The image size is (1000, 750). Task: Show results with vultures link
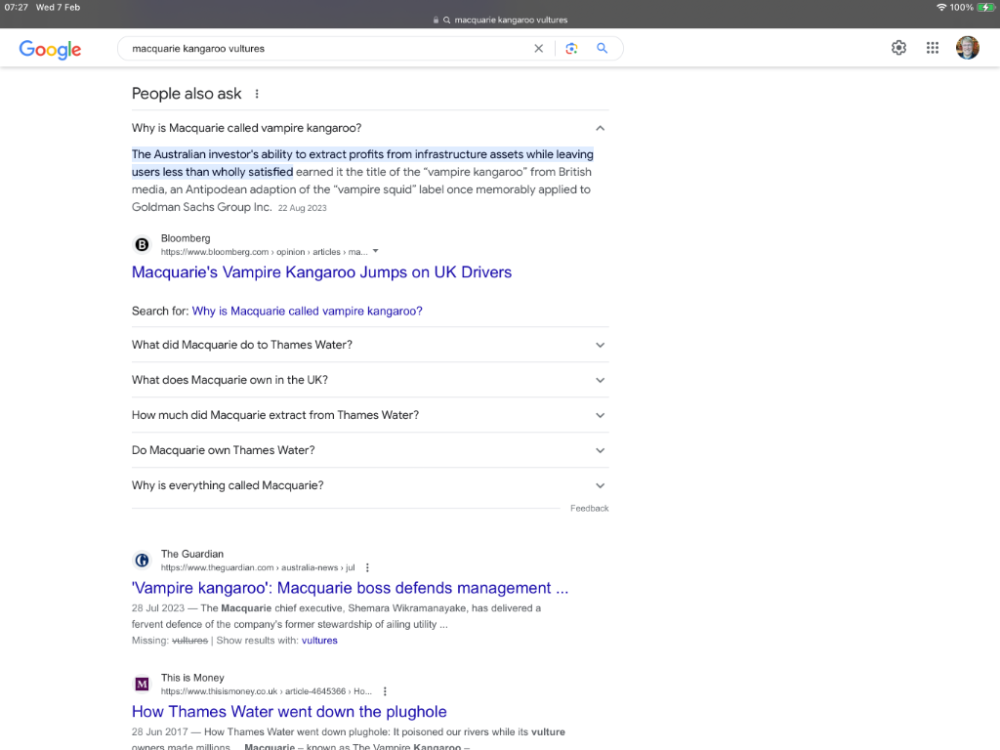click(x=319, y=640)
